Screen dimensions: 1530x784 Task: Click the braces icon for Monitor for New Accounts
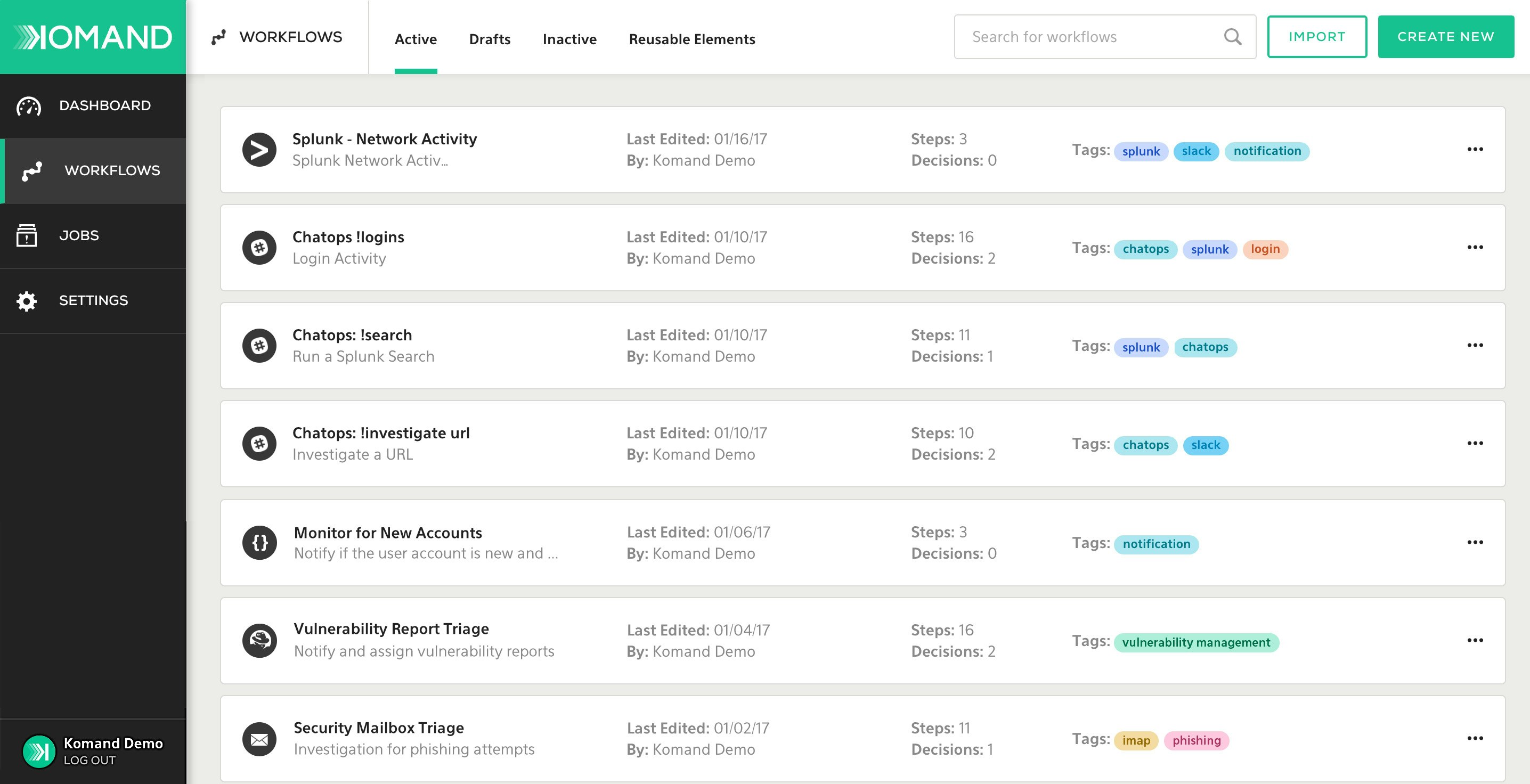(259, 542)
